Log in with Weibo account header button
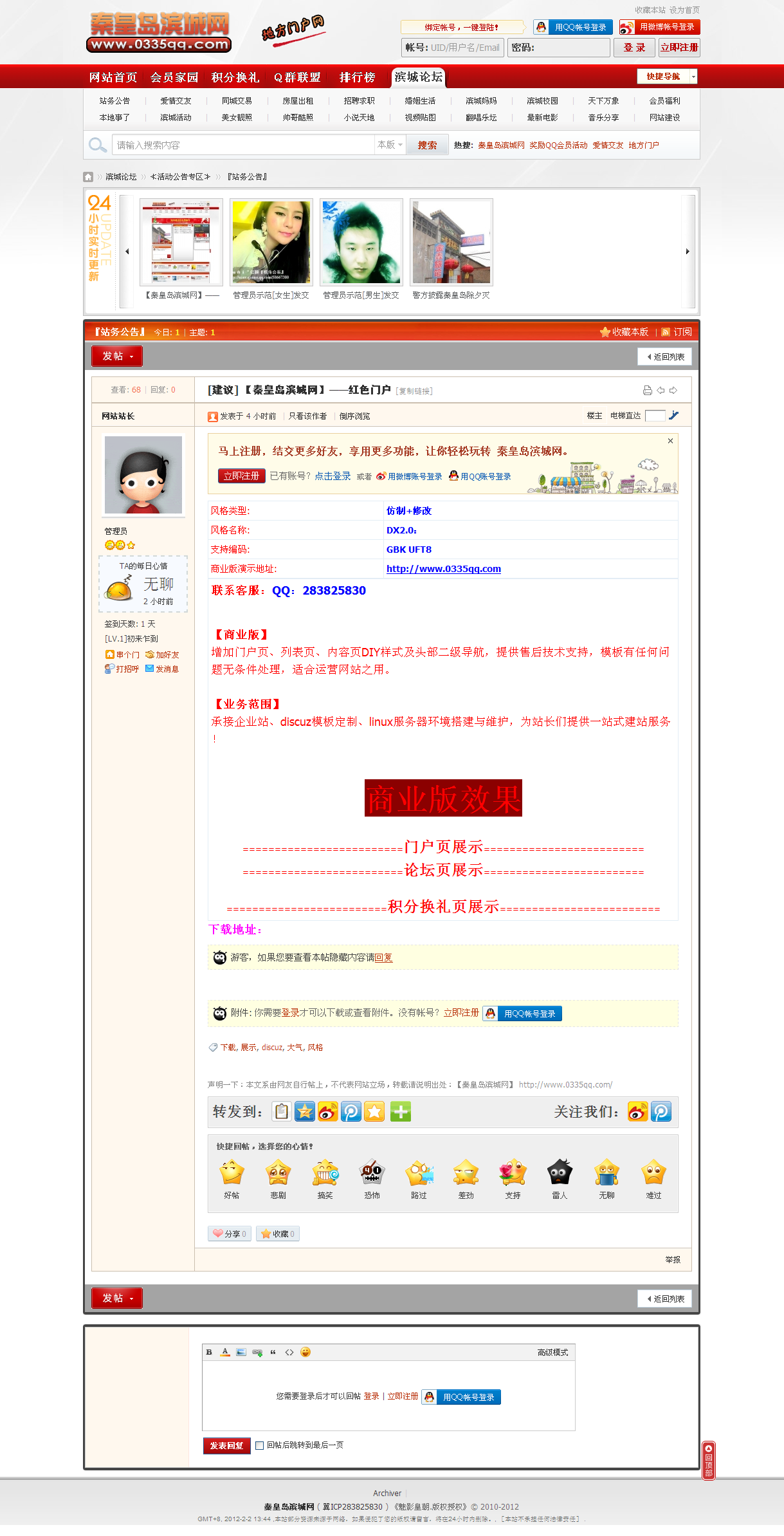Screen dimensions: 784x1536 click(659, 27)
